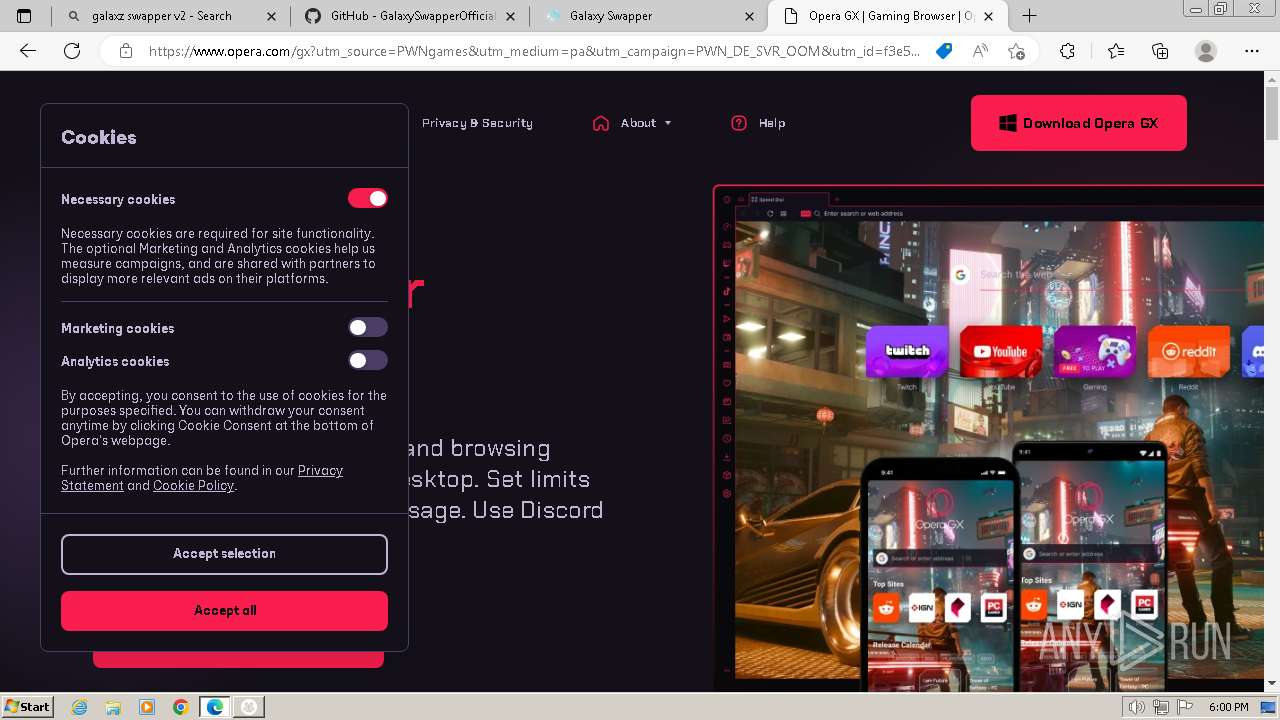Image resolution: width=1280 pixels, height=720 pixels.
Task: Open the browser profile avatar
Action: [1206, 51]
